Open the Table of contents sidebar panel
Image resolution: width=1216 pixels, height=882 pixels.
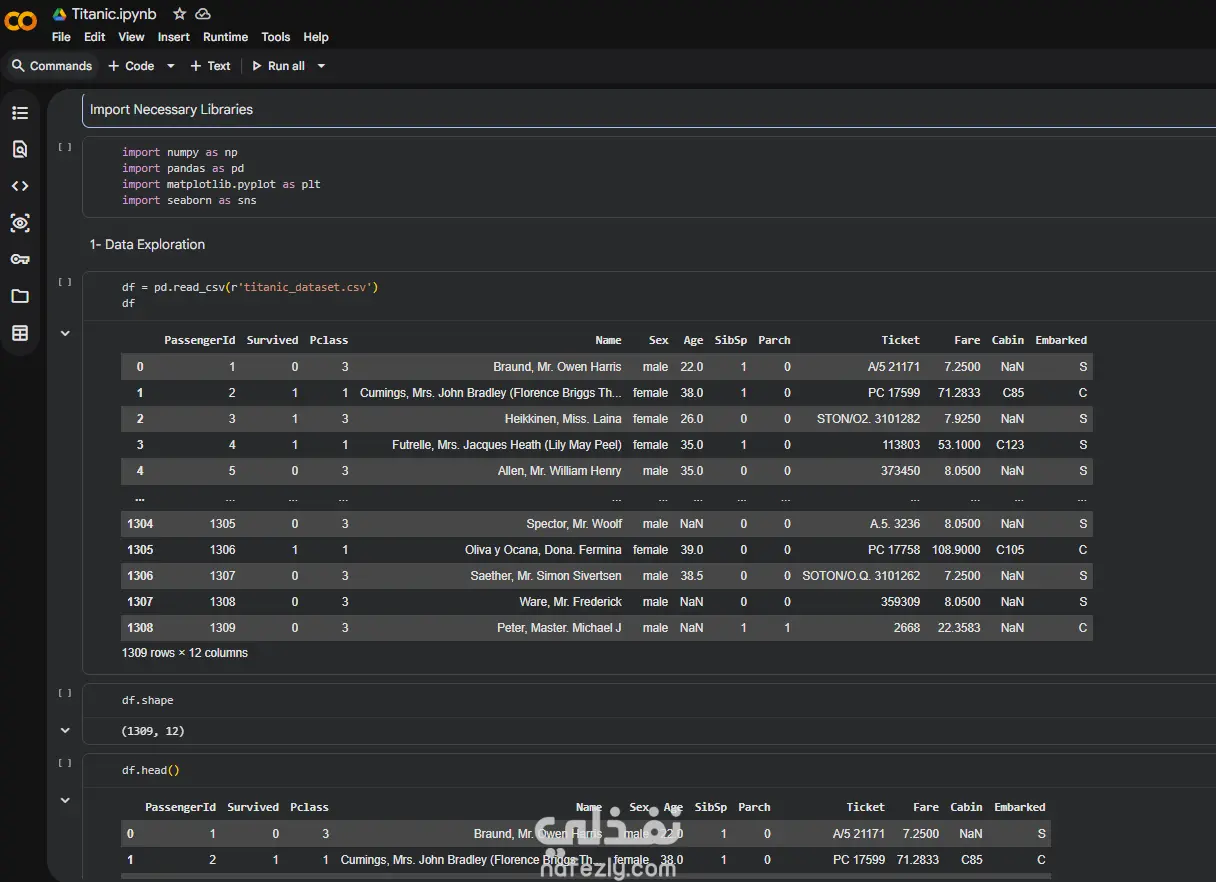pos(20,113)
